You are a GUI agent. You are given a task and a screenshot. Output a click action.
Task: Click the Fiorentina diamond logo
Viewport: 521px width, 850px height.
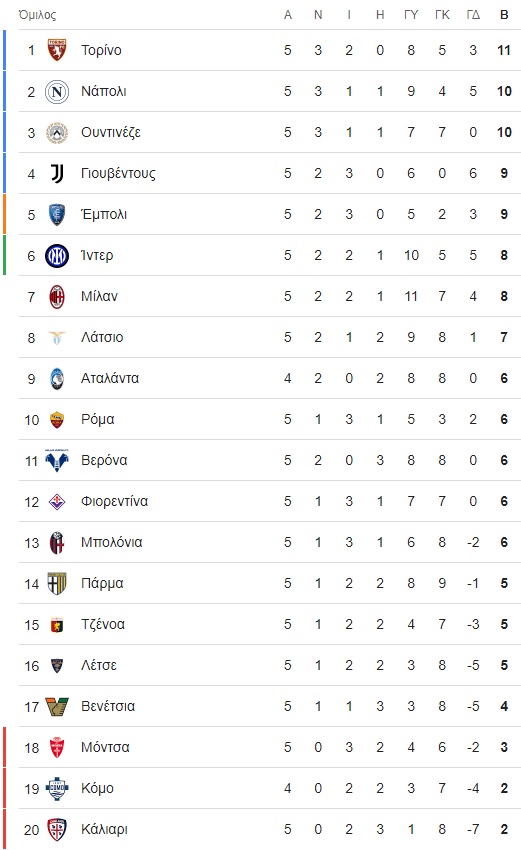point(57,501)
